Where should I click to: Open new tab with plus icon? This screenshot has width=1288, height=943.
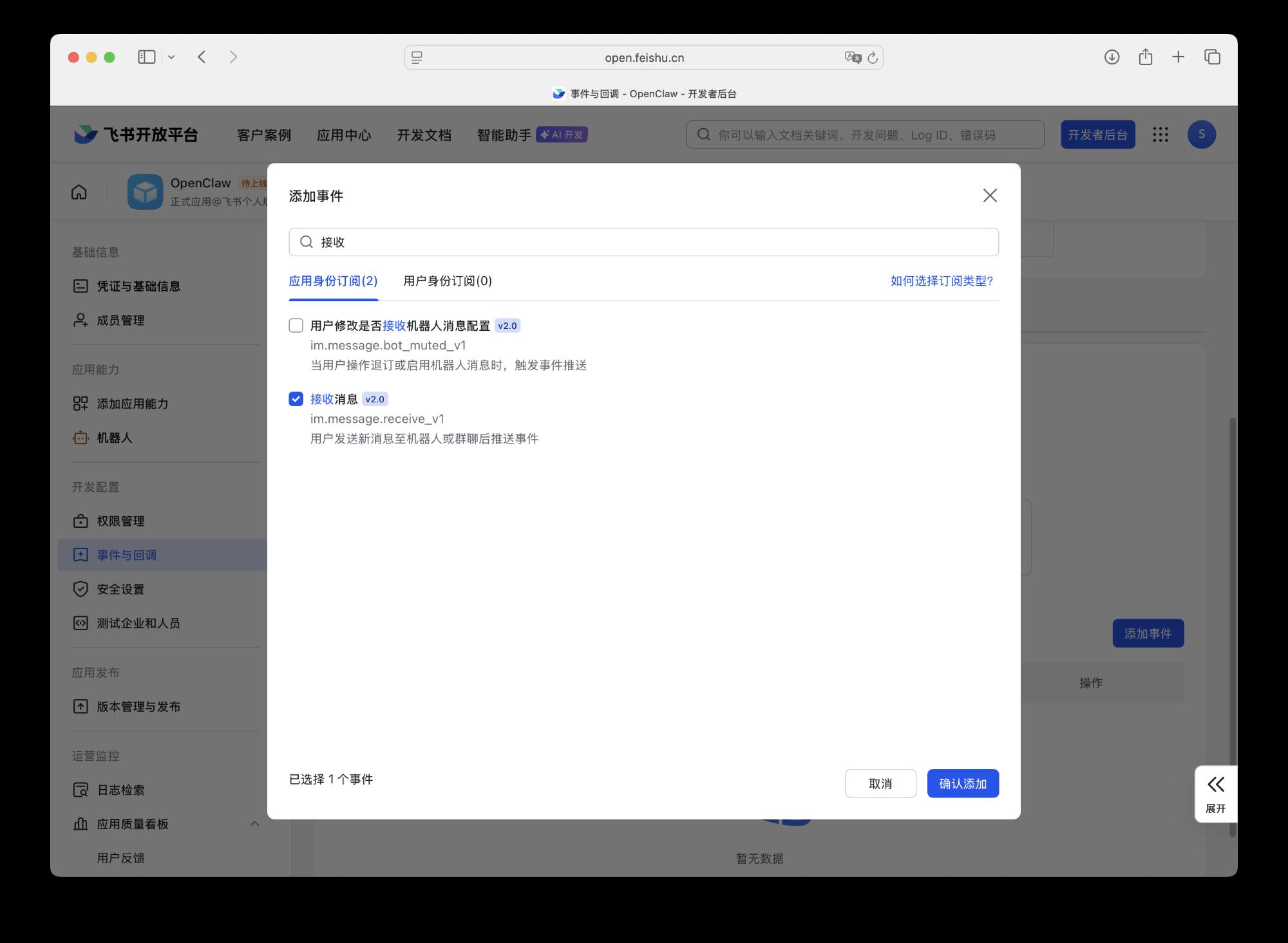pos(1178,57)
